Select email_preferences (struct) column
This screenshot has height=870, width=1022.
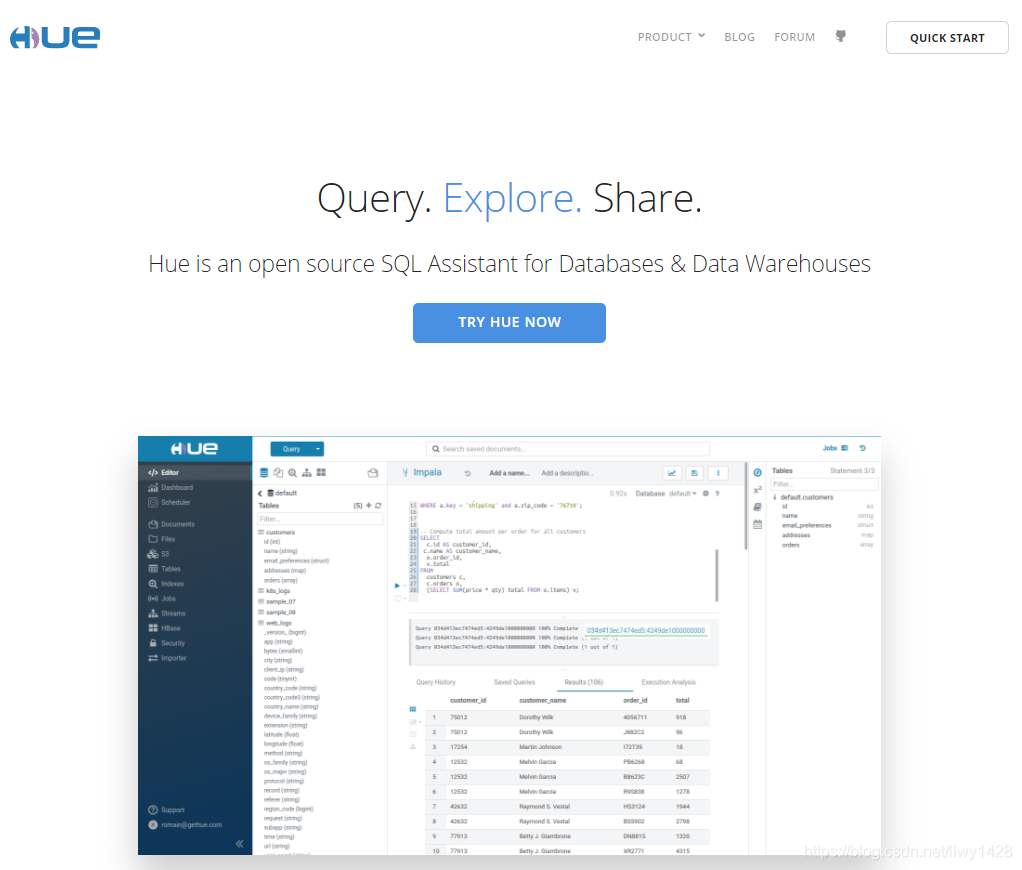296,561
